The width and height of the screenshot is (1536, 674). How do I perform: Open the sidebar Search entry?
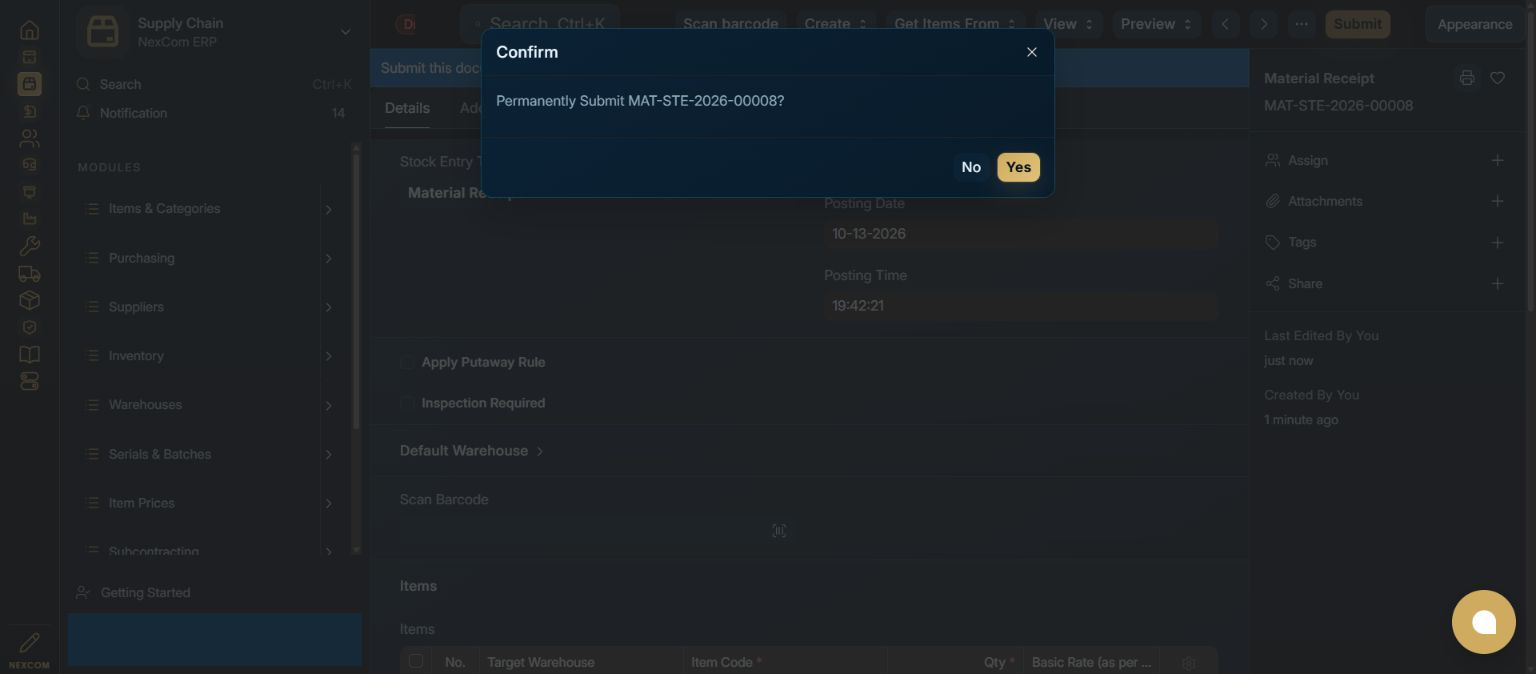coord(214,85)
